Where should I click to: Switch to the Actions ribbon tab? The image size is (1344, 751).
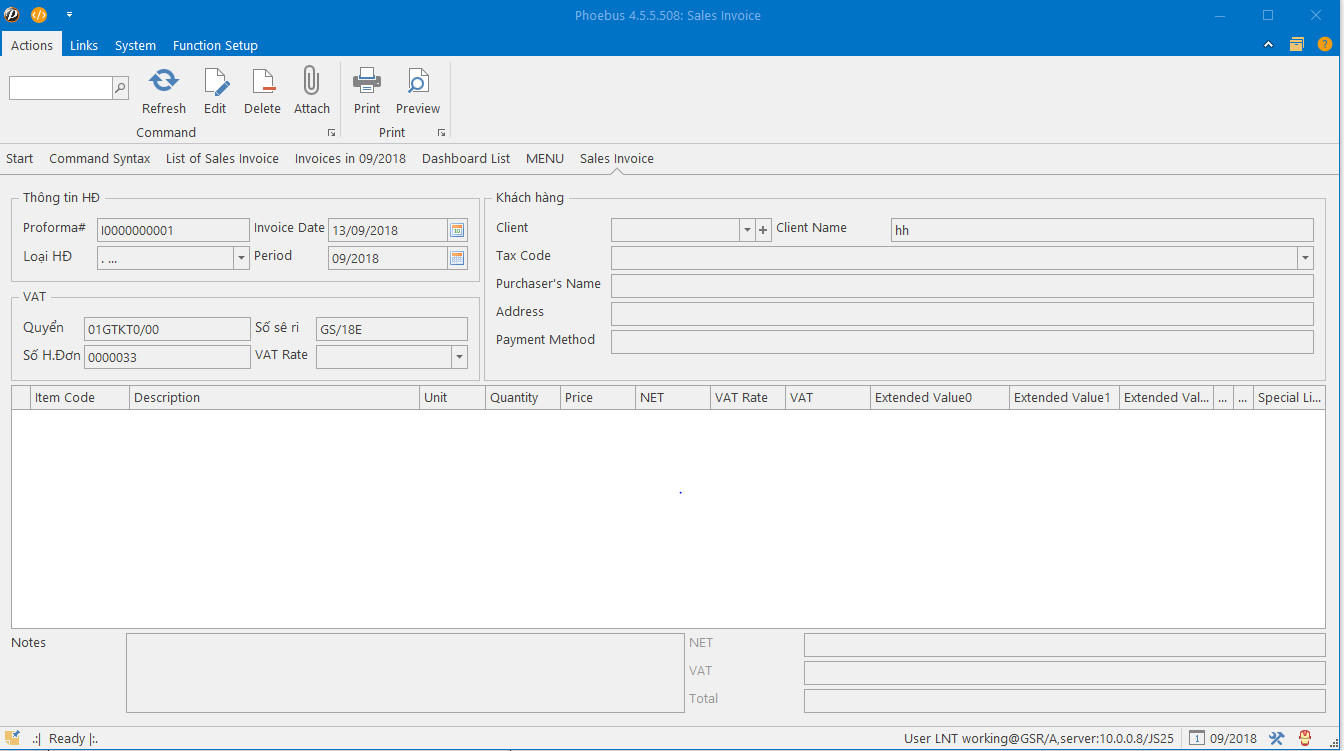tap(32, 45)
